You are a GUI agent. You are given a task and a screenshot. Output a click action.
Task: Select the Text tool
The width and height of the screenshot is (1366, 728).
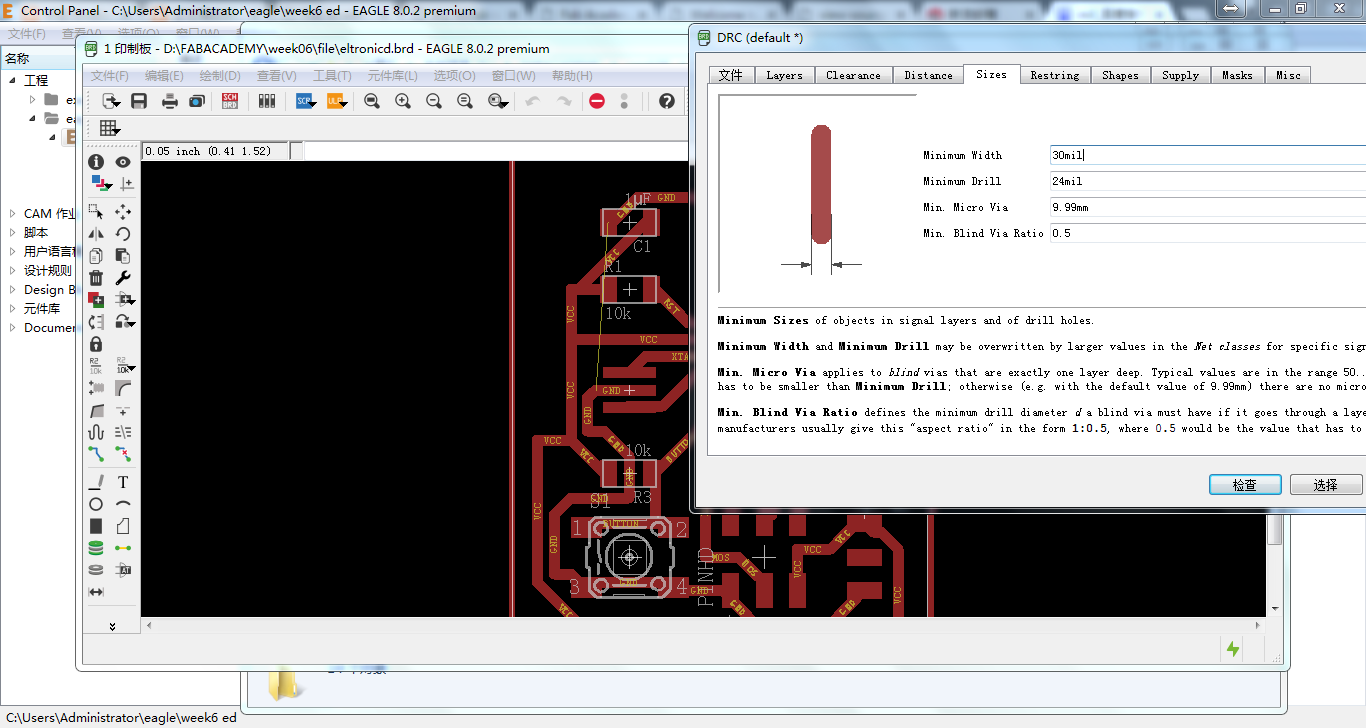coord(123,482)
